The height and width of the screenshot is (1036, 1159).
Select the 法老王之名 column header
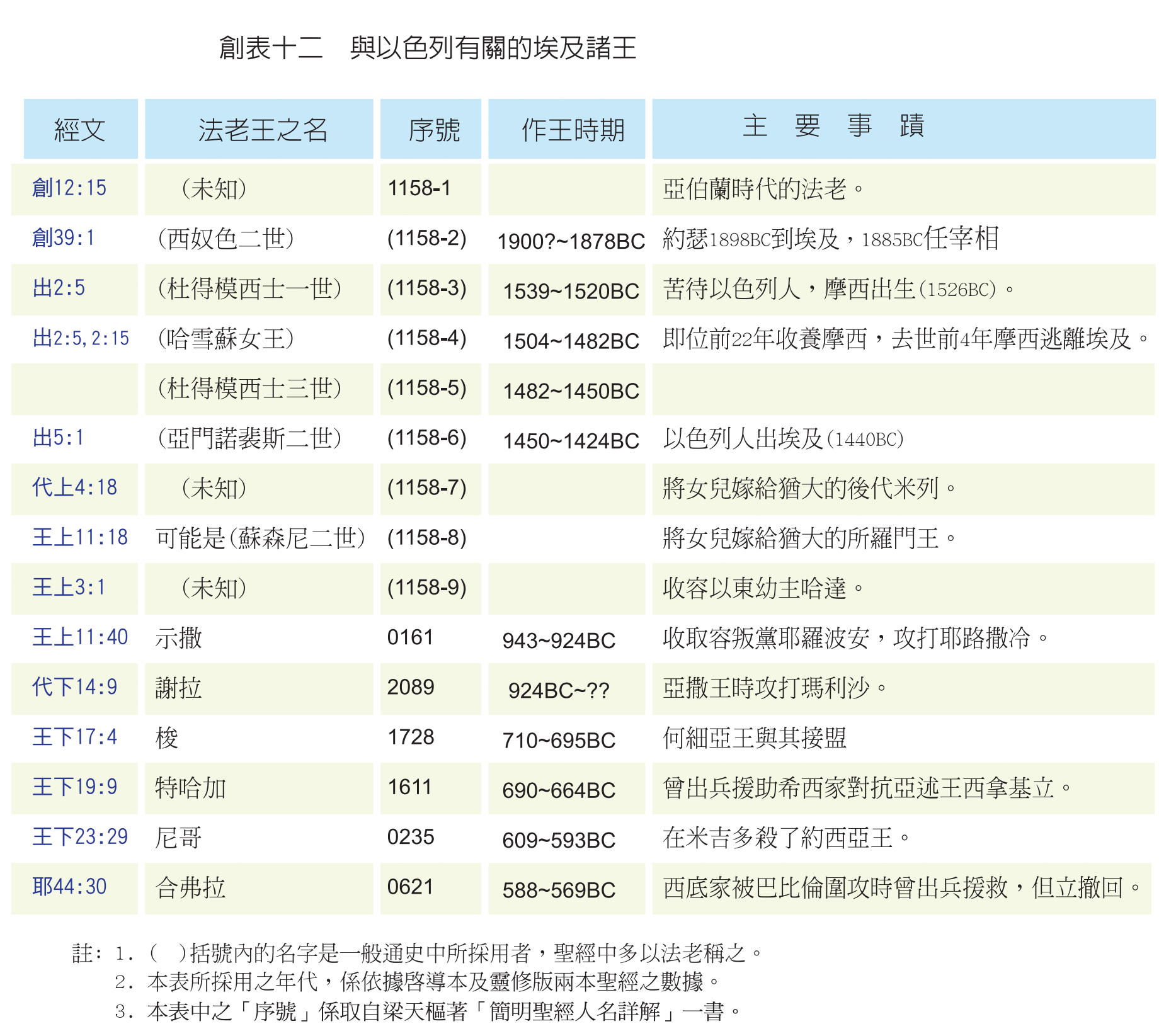click(x=263, y=130)
